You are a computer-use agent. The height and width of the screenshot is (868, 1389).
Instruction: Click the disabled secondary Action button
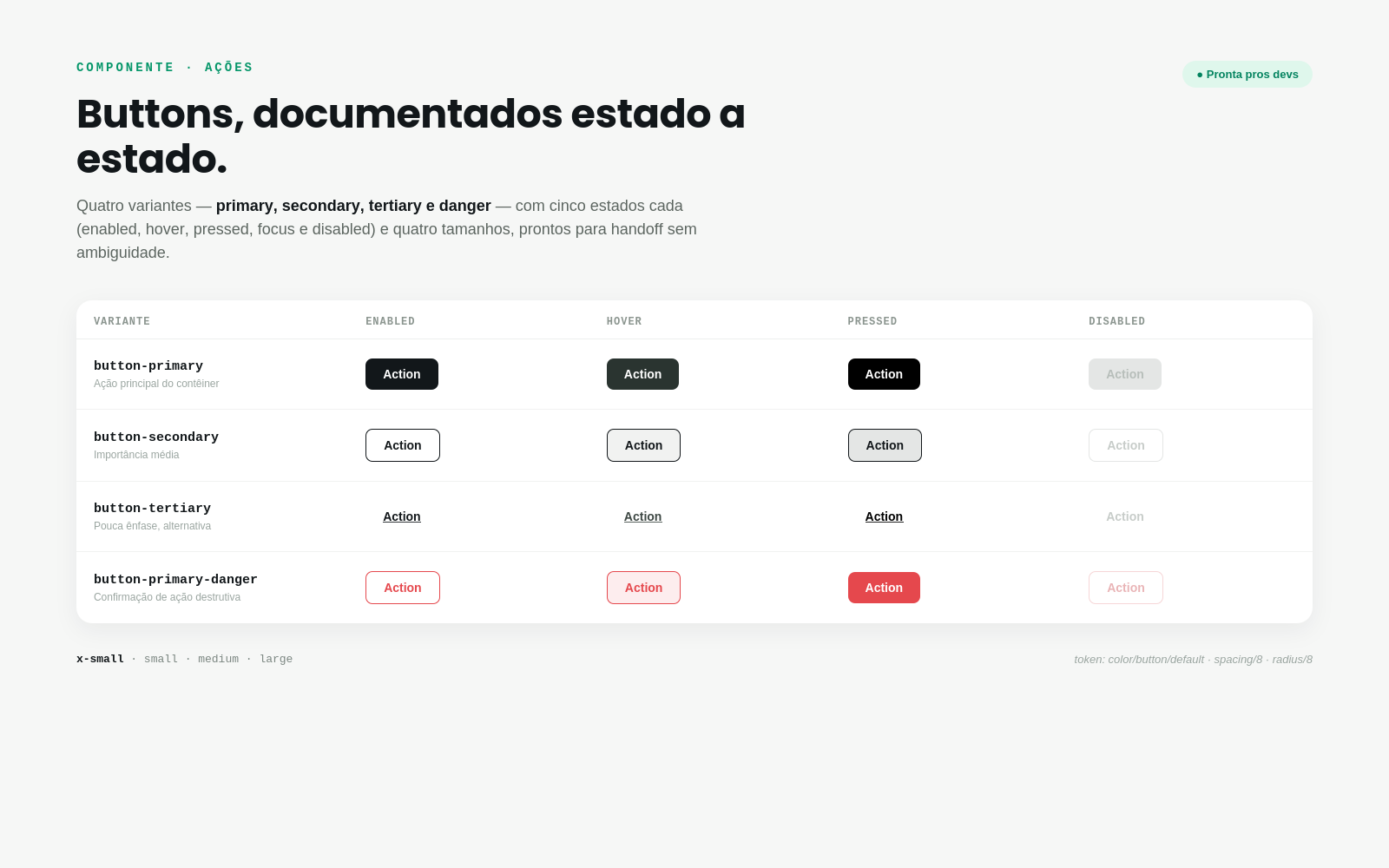[x=1126, y=445]
